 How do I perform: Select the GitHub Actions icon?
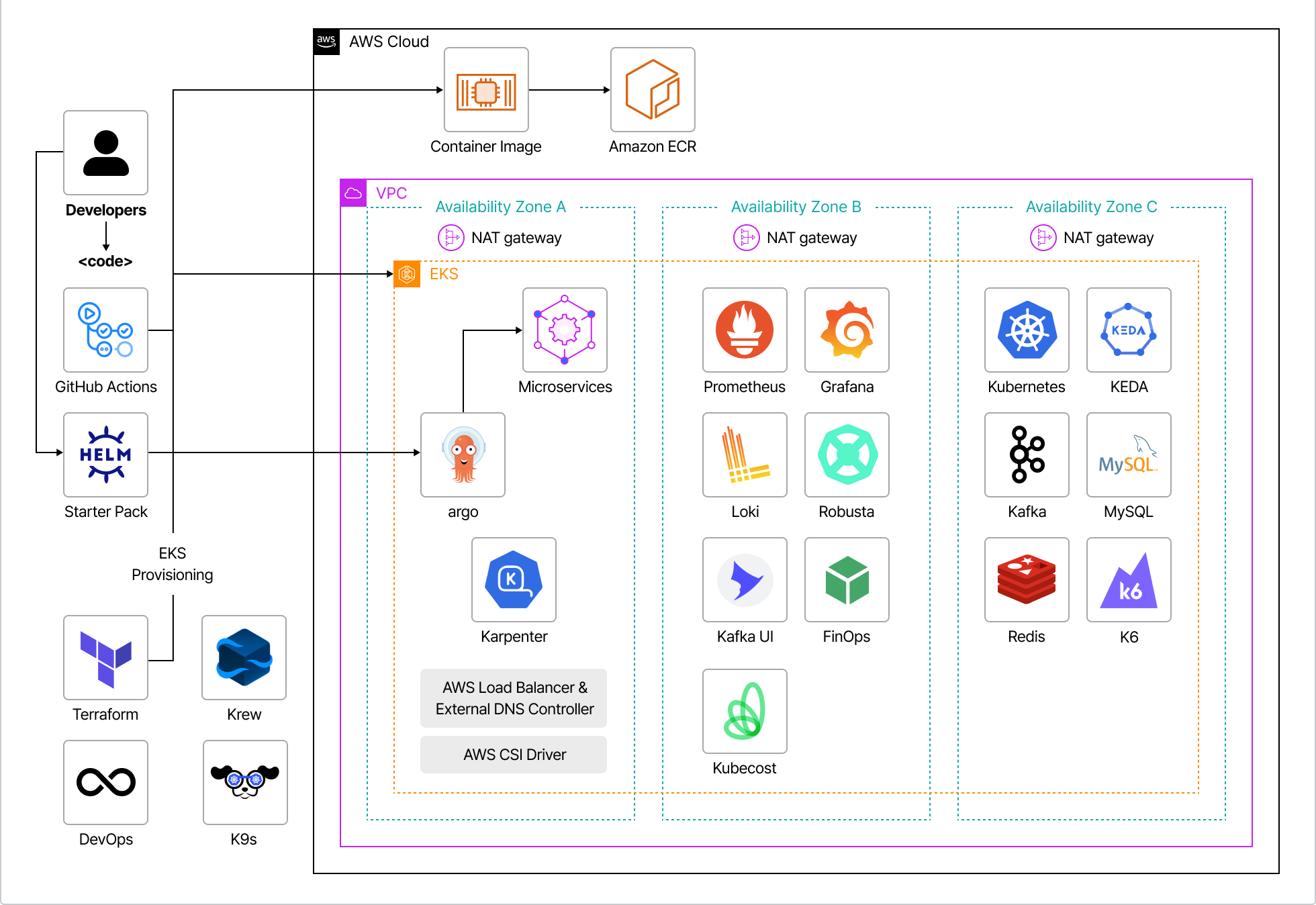point(105,330)
